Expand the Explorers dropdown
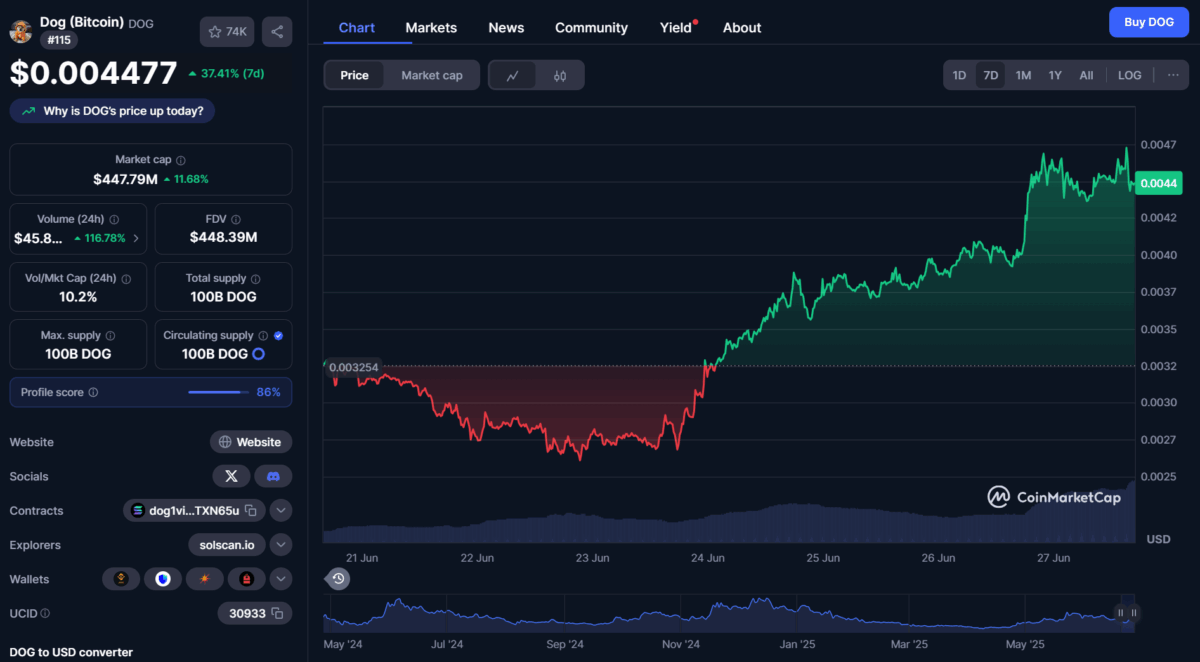 tap(281, 545)
